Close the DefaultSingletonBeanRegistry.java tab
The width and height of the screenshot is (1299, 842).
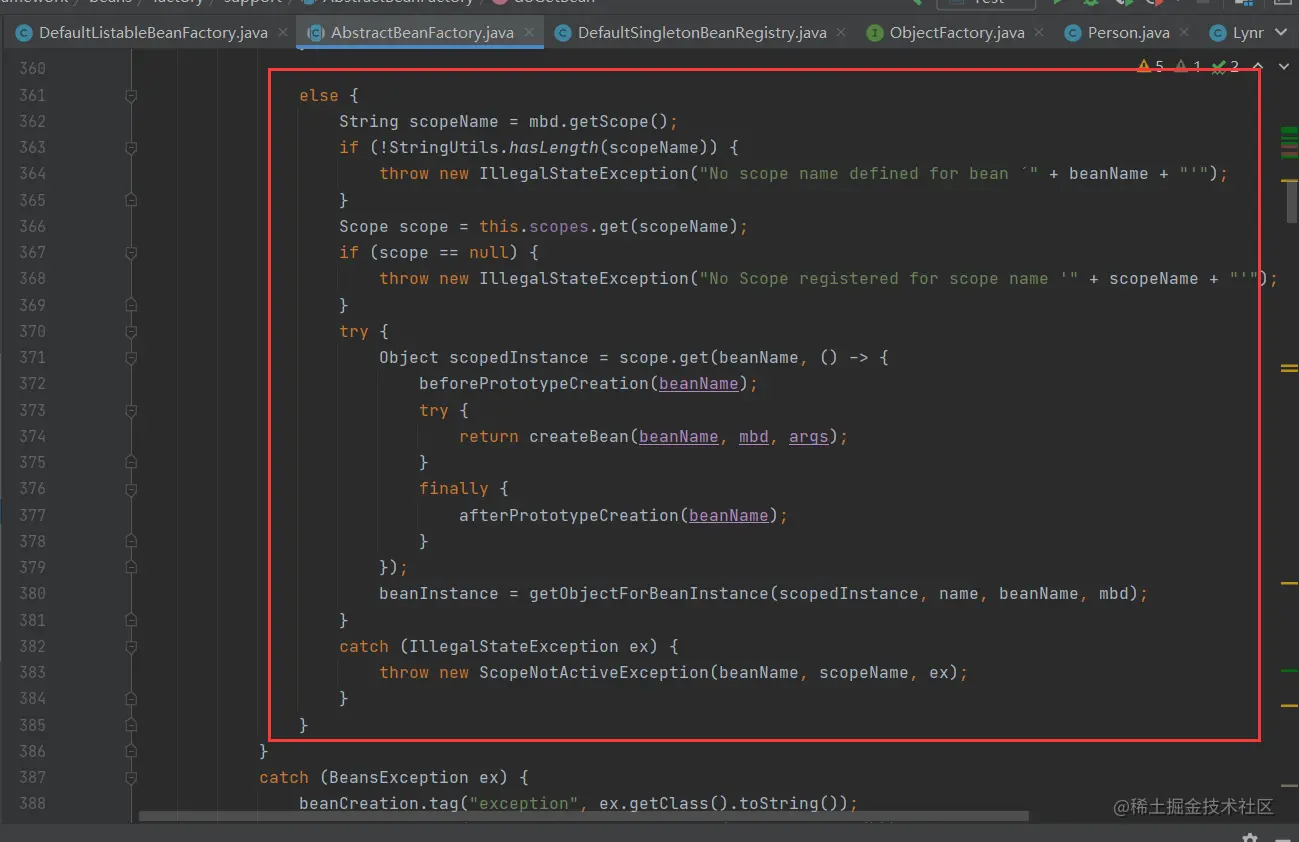pyautogui.click(x=842, y=33)
